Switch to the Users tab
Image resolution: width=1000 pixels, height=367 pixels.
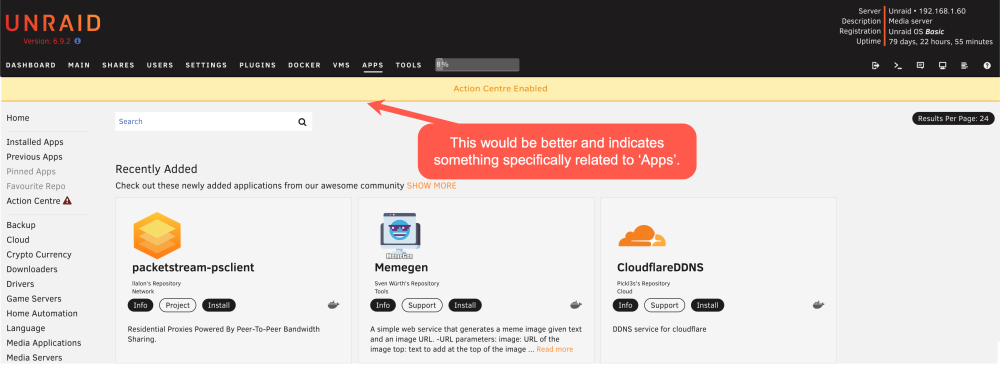160,65
